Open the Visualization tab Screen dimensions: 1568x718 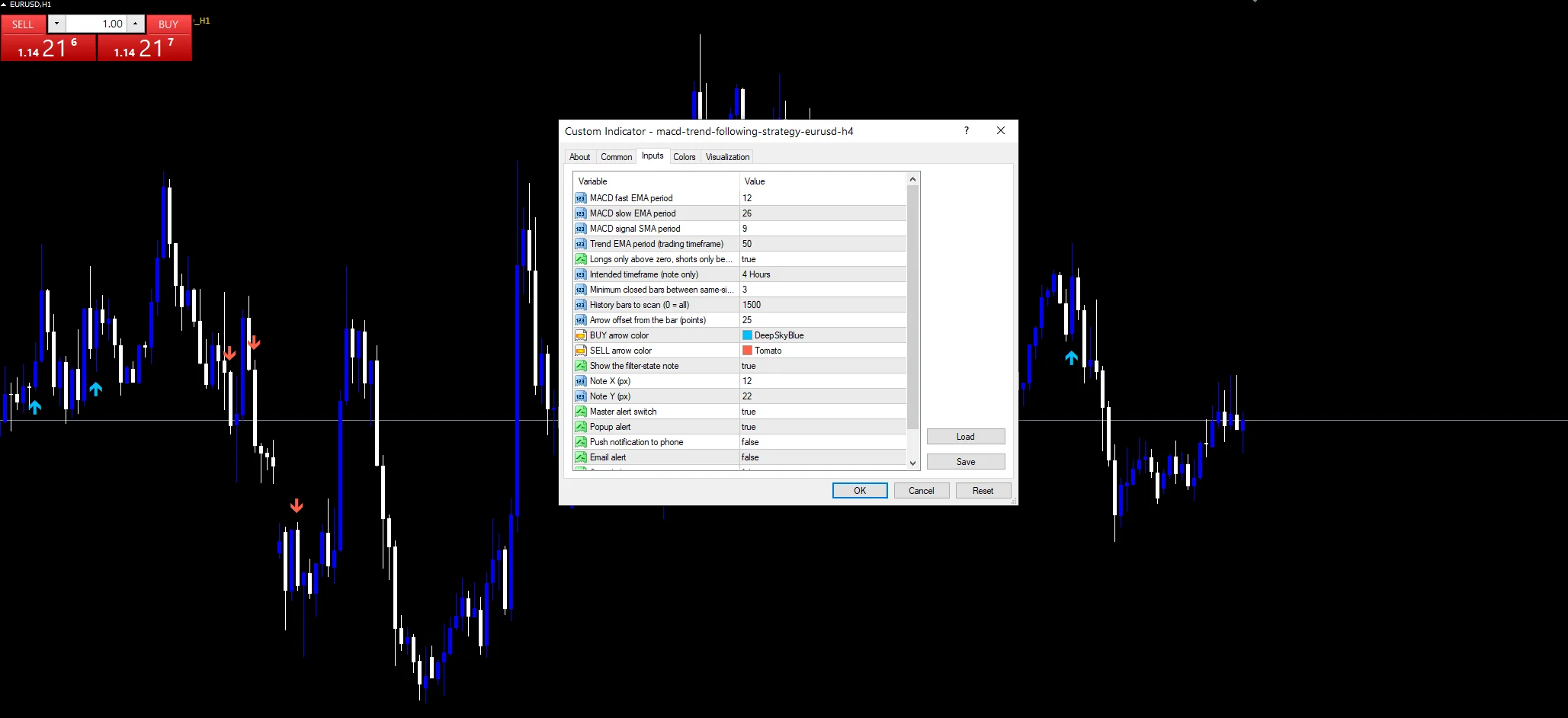pyautogui.click(x=727, y=157)
